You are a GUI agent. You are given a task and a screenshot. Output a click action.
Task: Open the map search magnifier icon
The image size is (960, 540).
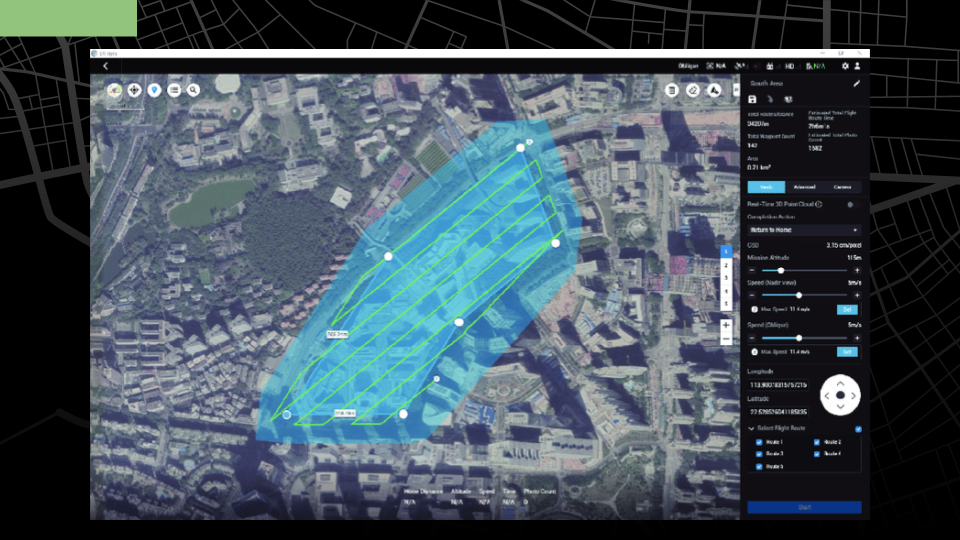click(x=193, y=90)
